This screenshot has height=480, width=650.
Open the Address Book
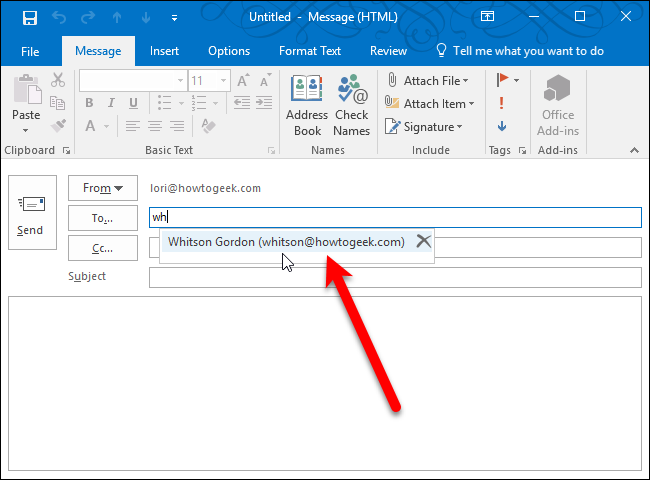307,105
